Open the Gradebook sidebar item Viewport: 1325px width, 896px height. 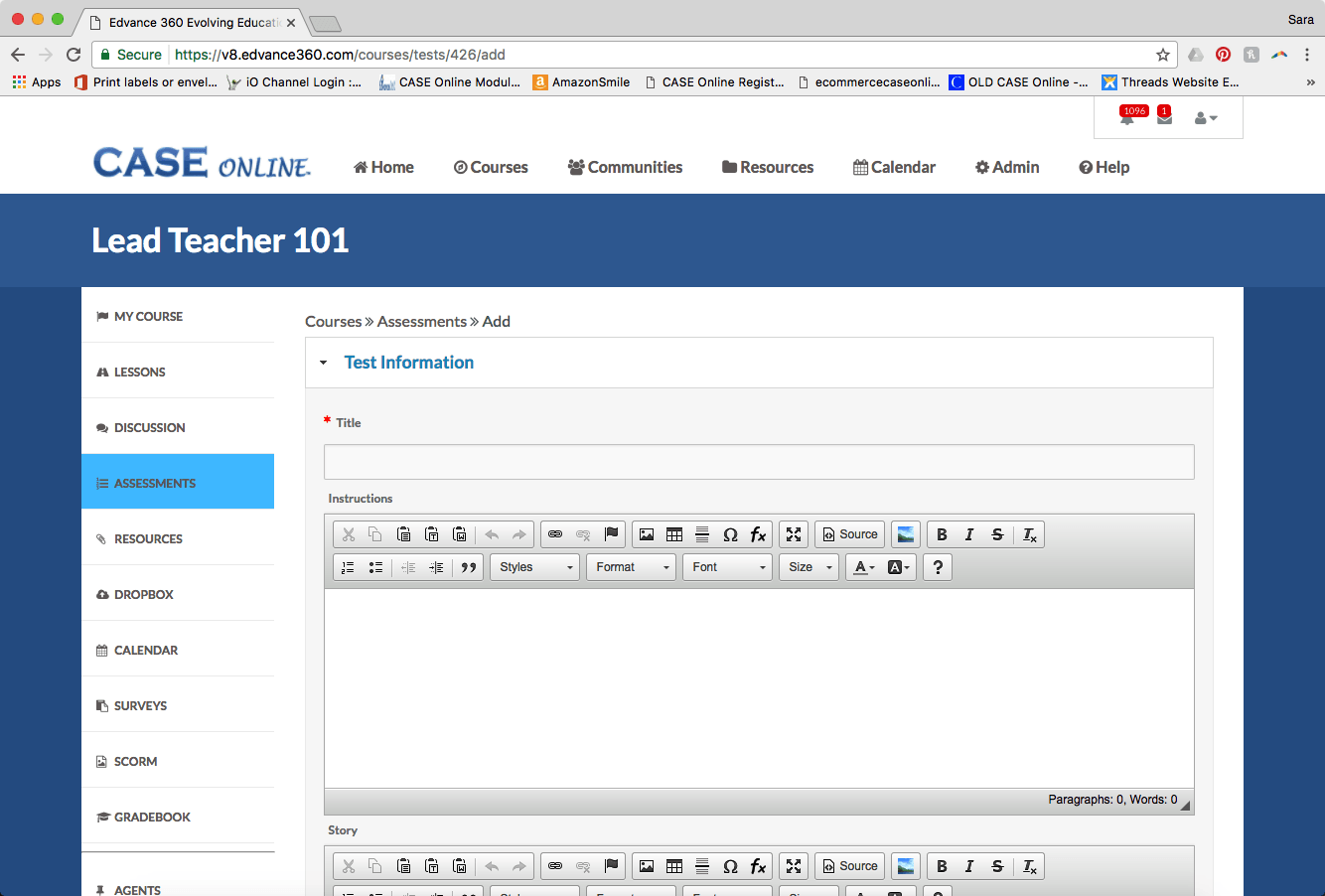152,817
